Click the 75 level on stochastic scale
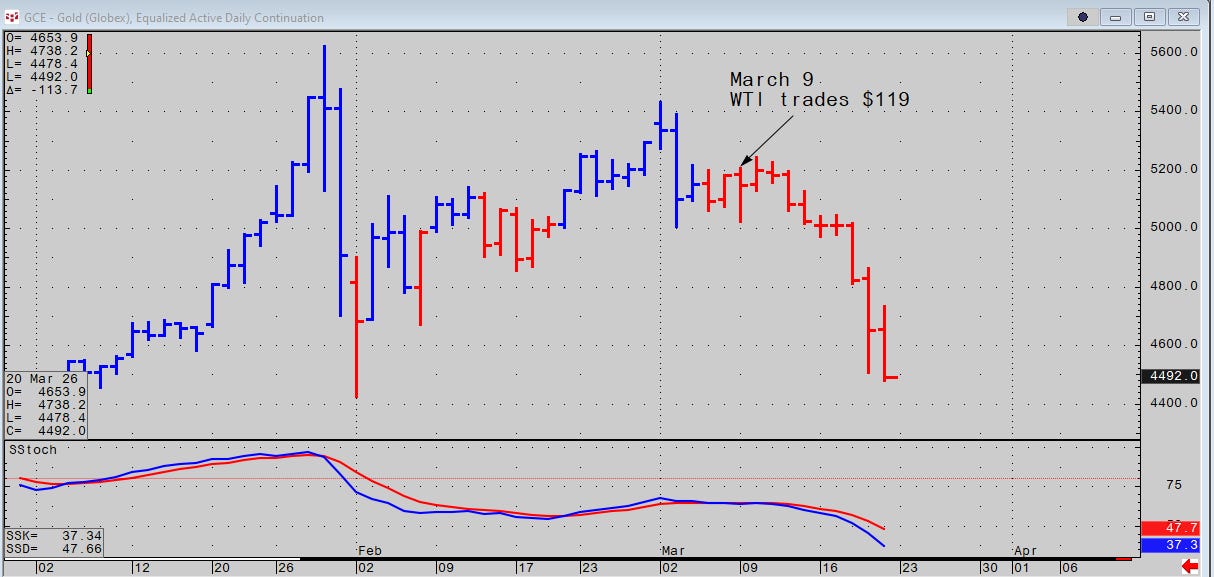Screen dimensions: 1214x577 point(1173,485)
